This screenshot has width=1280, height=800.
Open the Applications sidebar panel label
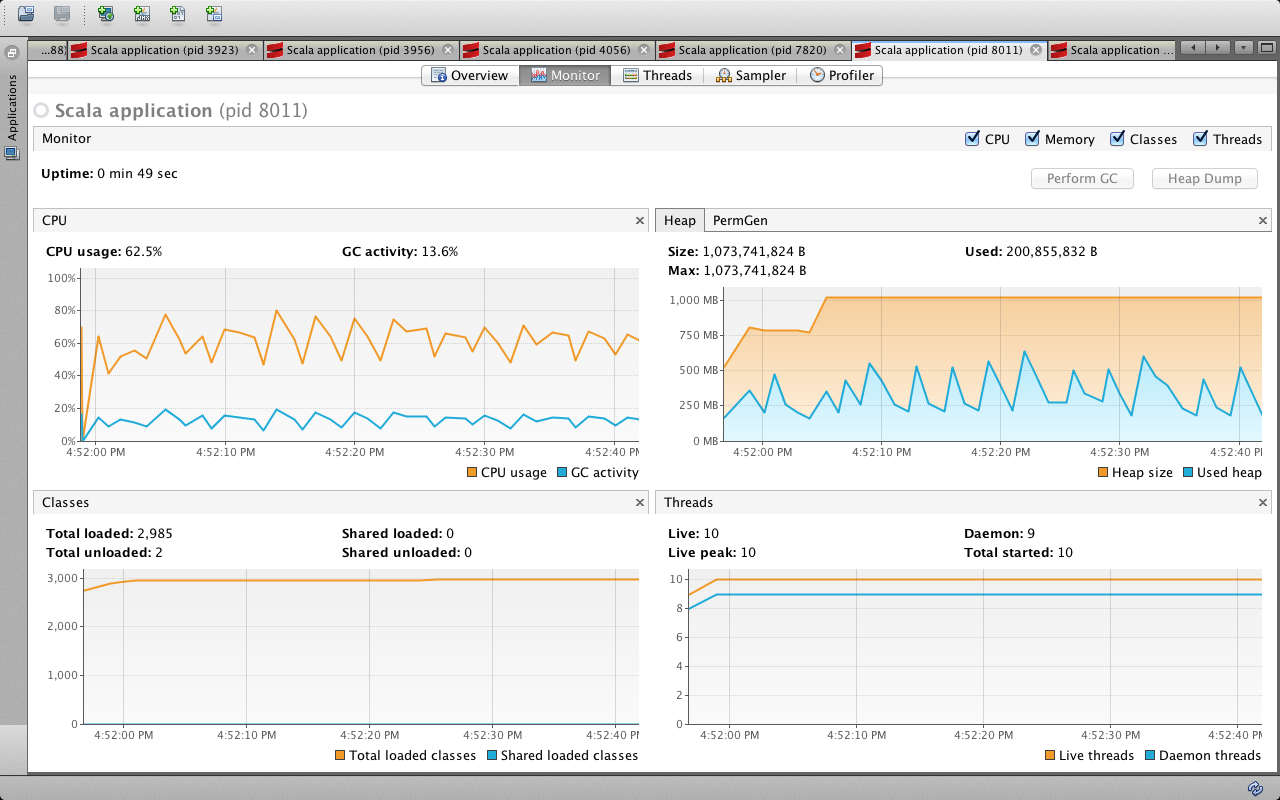[13, 107]
